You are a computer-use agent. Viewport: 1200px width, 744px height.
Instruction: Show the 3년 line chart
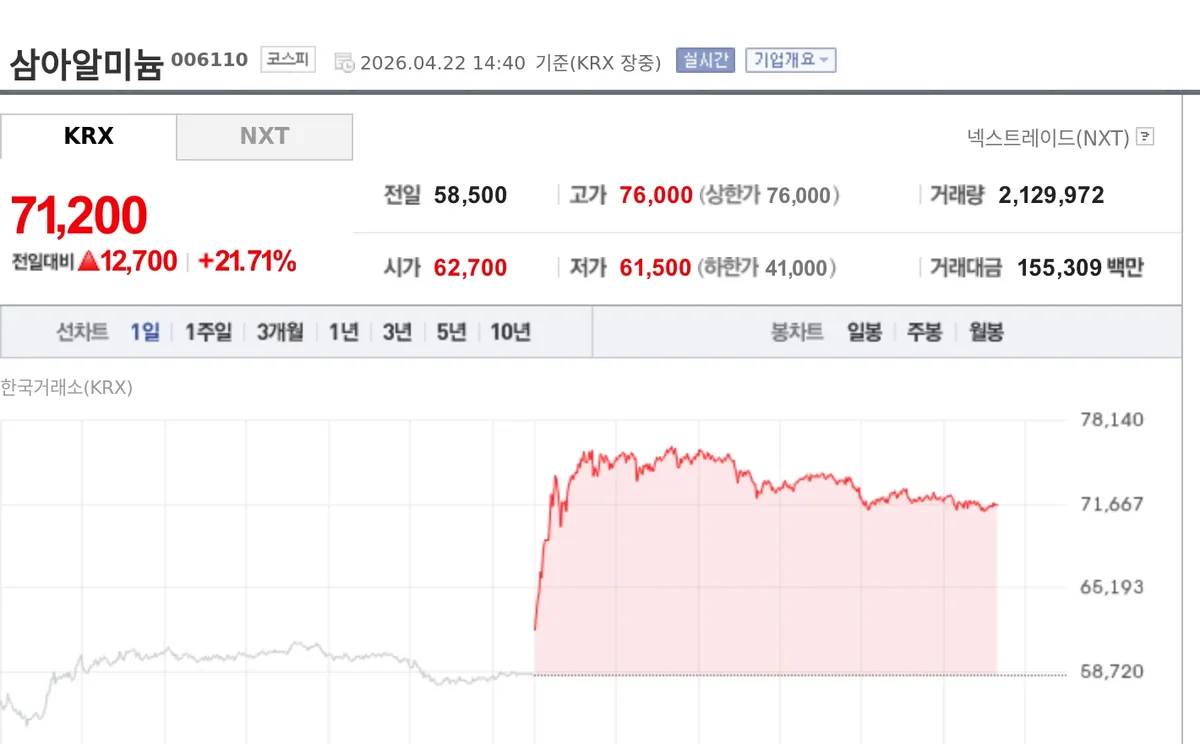tap(397, 332)
